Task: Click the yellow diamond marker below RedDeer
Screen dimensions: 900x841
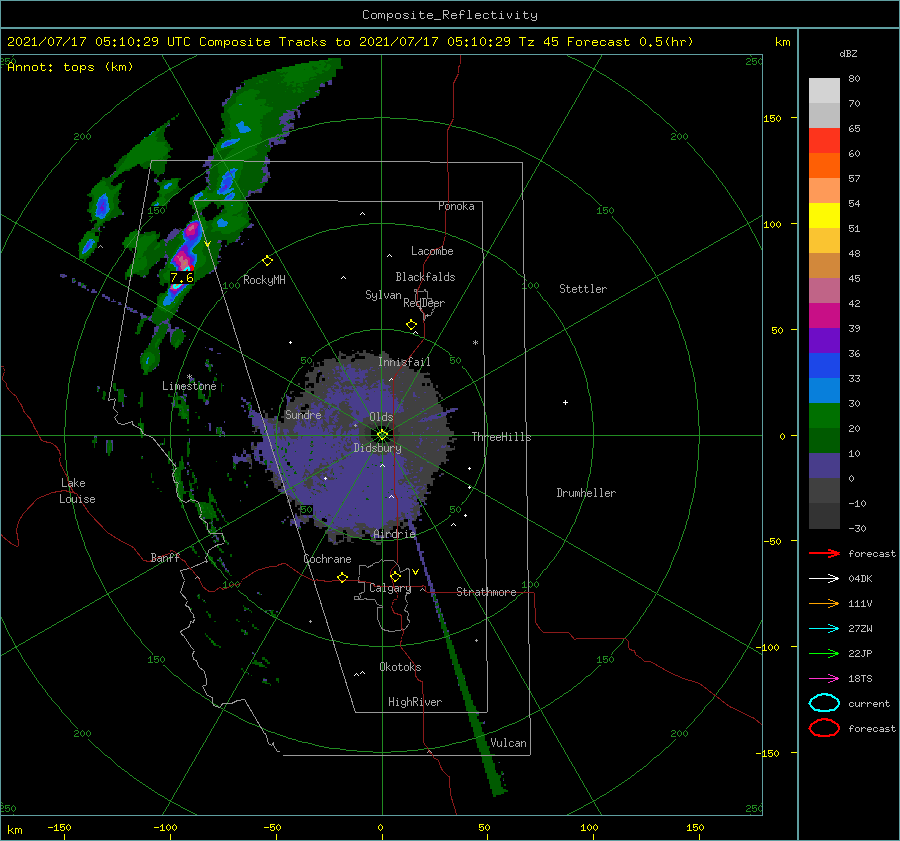Action: 412,325
